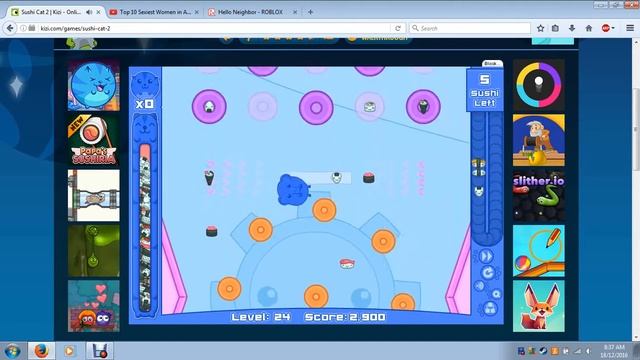The height and width of the screenshot is (360, 640).
Task: Click the nigiri sushi inside the gear wheel
Action: (x=347, y=264)
